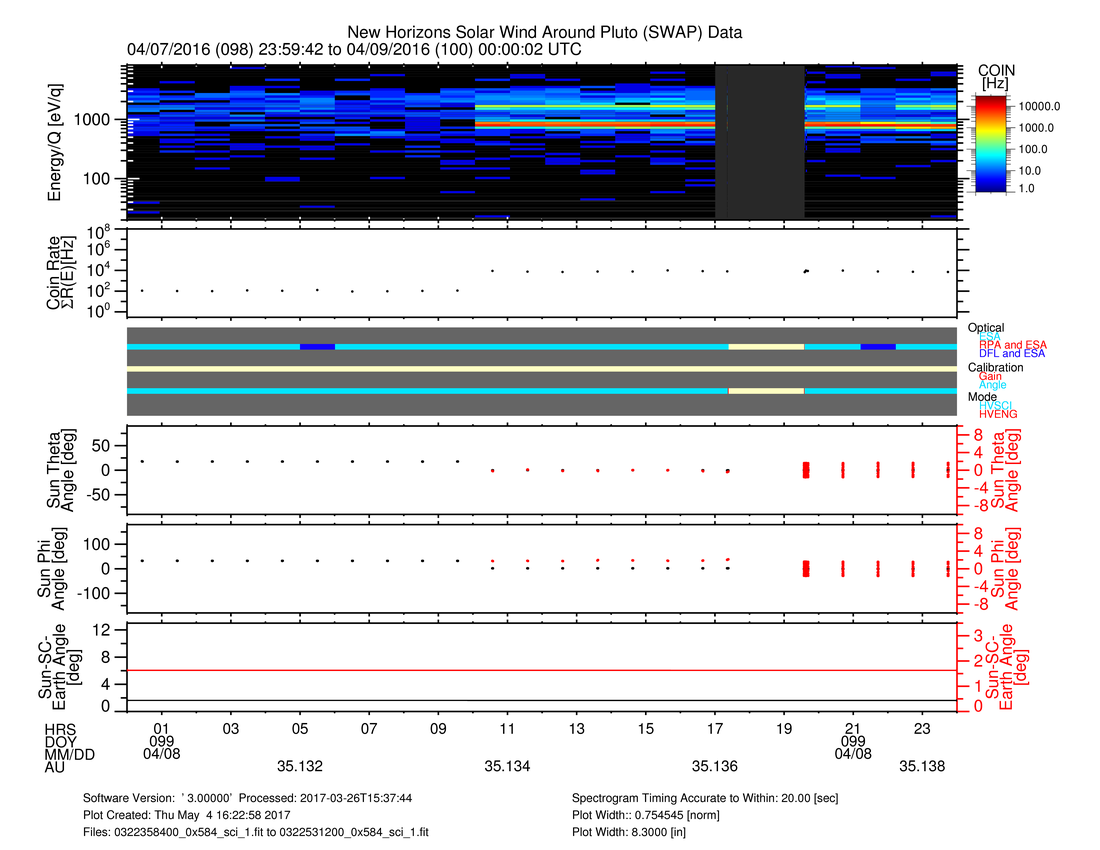Click the hour 11 tick label
This screenshot has width=1100, height=850.
click(x=507, y=727)
